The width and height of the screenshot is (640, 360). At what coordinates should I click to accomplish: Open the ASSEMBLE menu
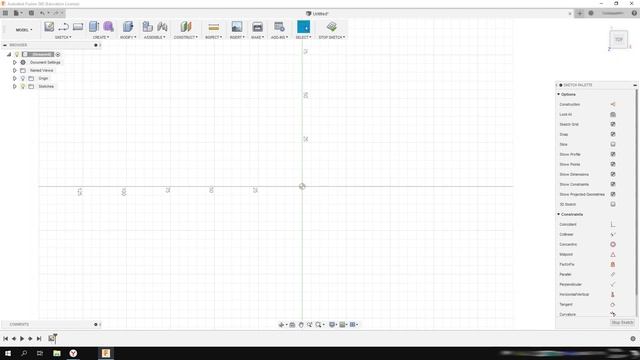tap(155, 37)
